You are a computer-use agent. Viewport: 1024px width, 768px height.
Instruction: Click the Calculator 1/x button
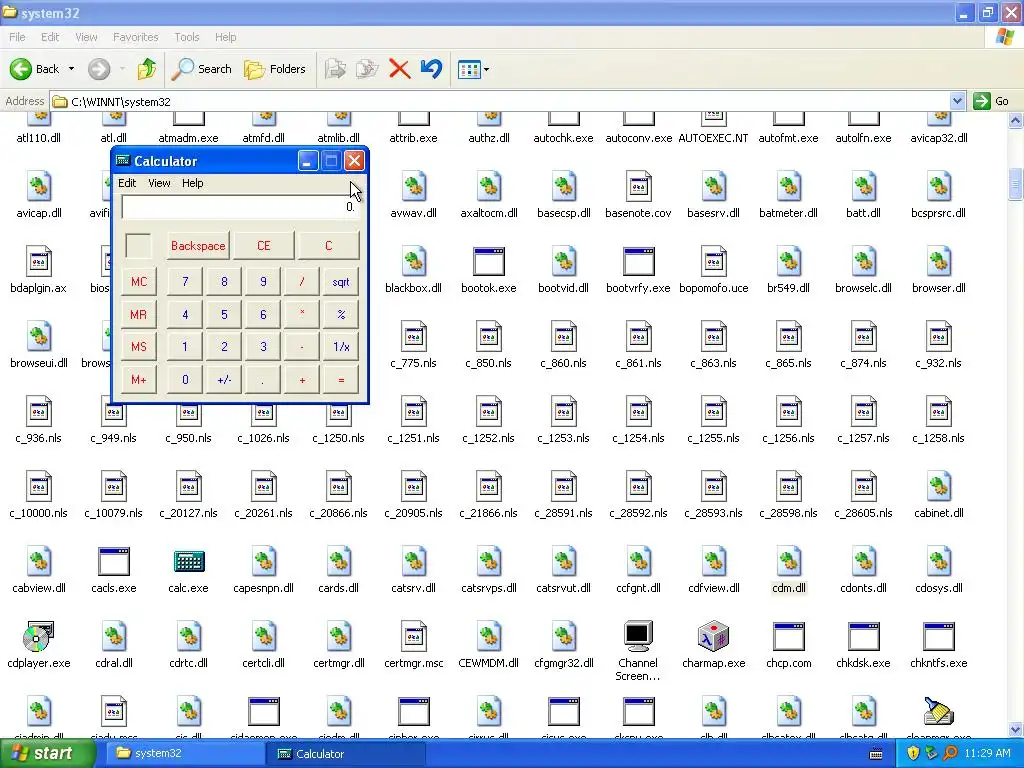tap(341, 347)
